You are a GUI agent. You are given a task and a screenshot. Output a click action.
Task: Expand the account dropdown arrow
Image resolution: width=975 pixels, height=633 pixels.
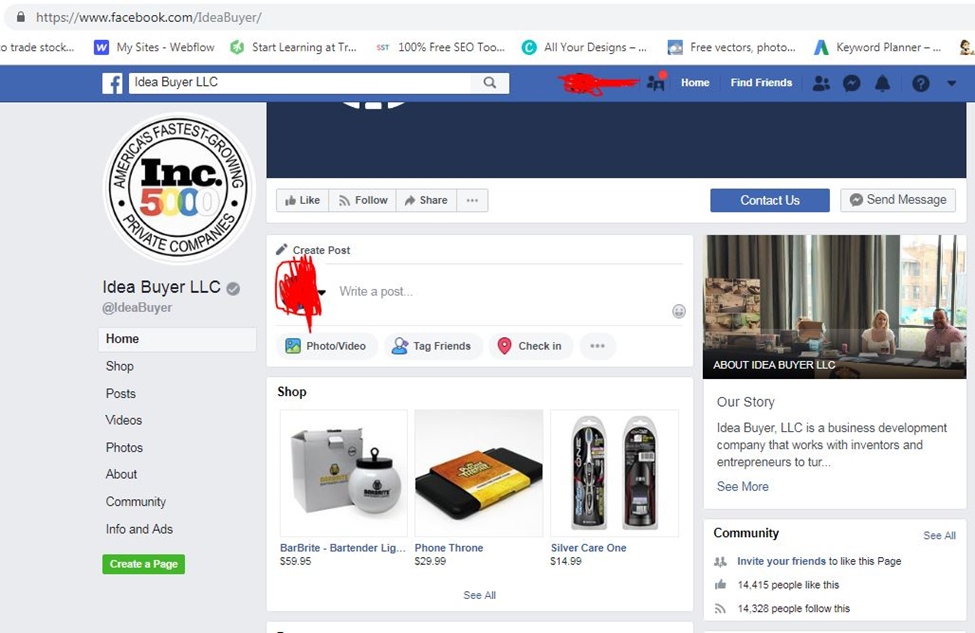pyautogui.click(x=951, y=83)
